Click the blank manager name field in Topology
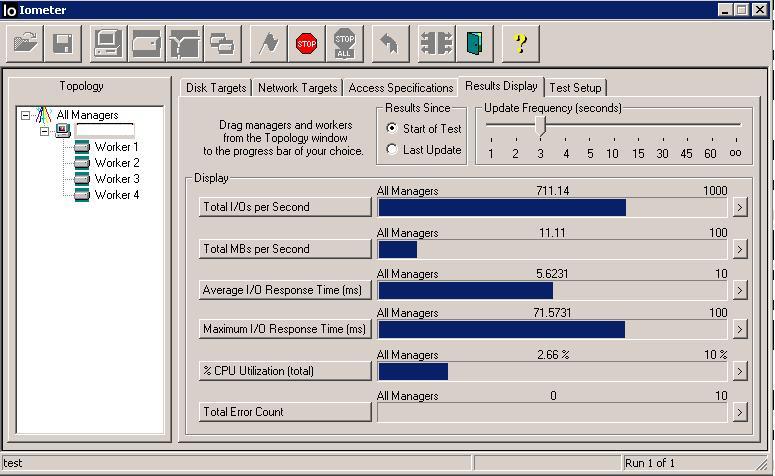Screen dimensions: 775x476 point(104,130)
